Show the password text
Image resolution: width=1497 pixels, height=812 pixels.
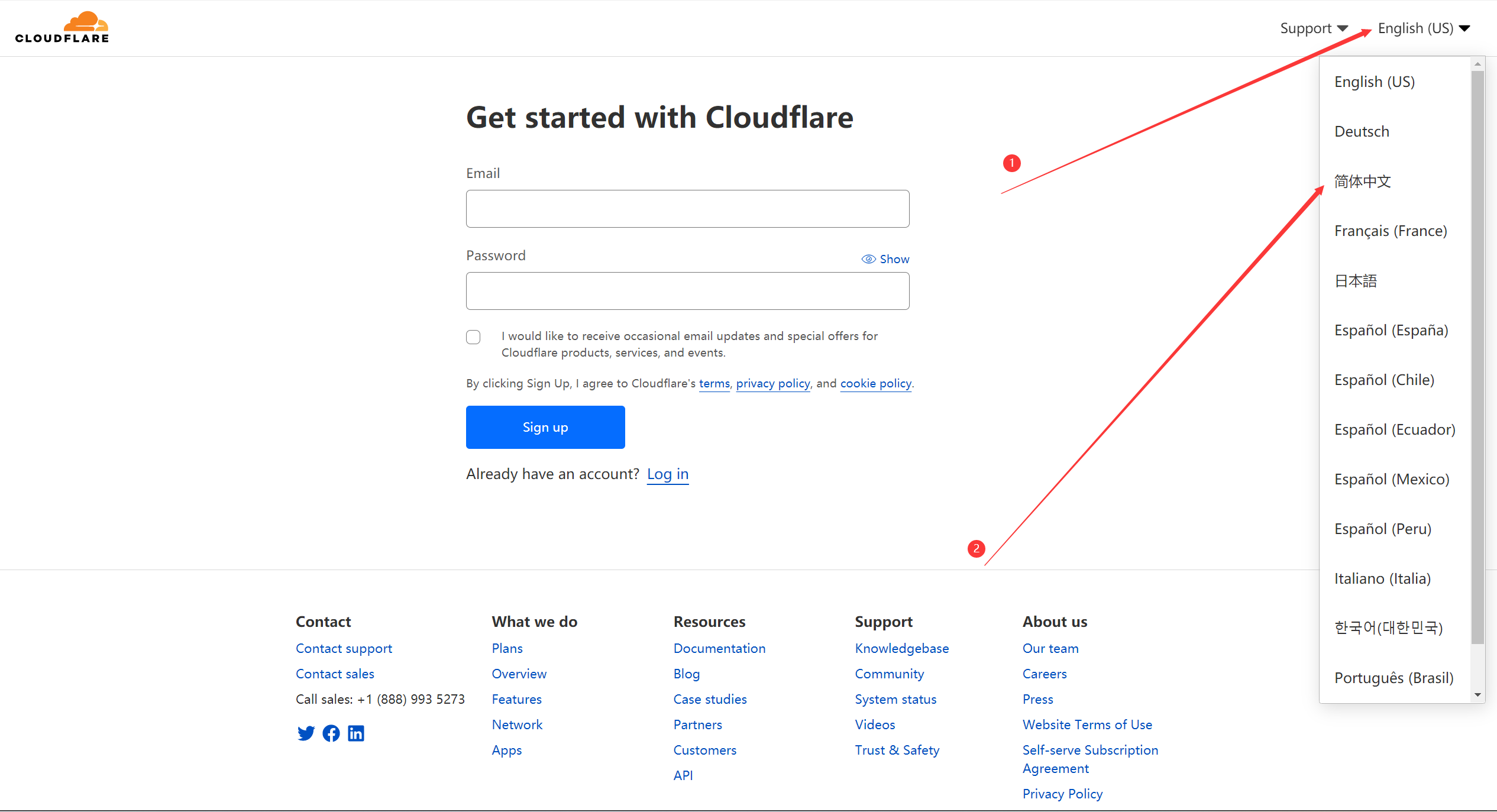click(x=885, y=258)
